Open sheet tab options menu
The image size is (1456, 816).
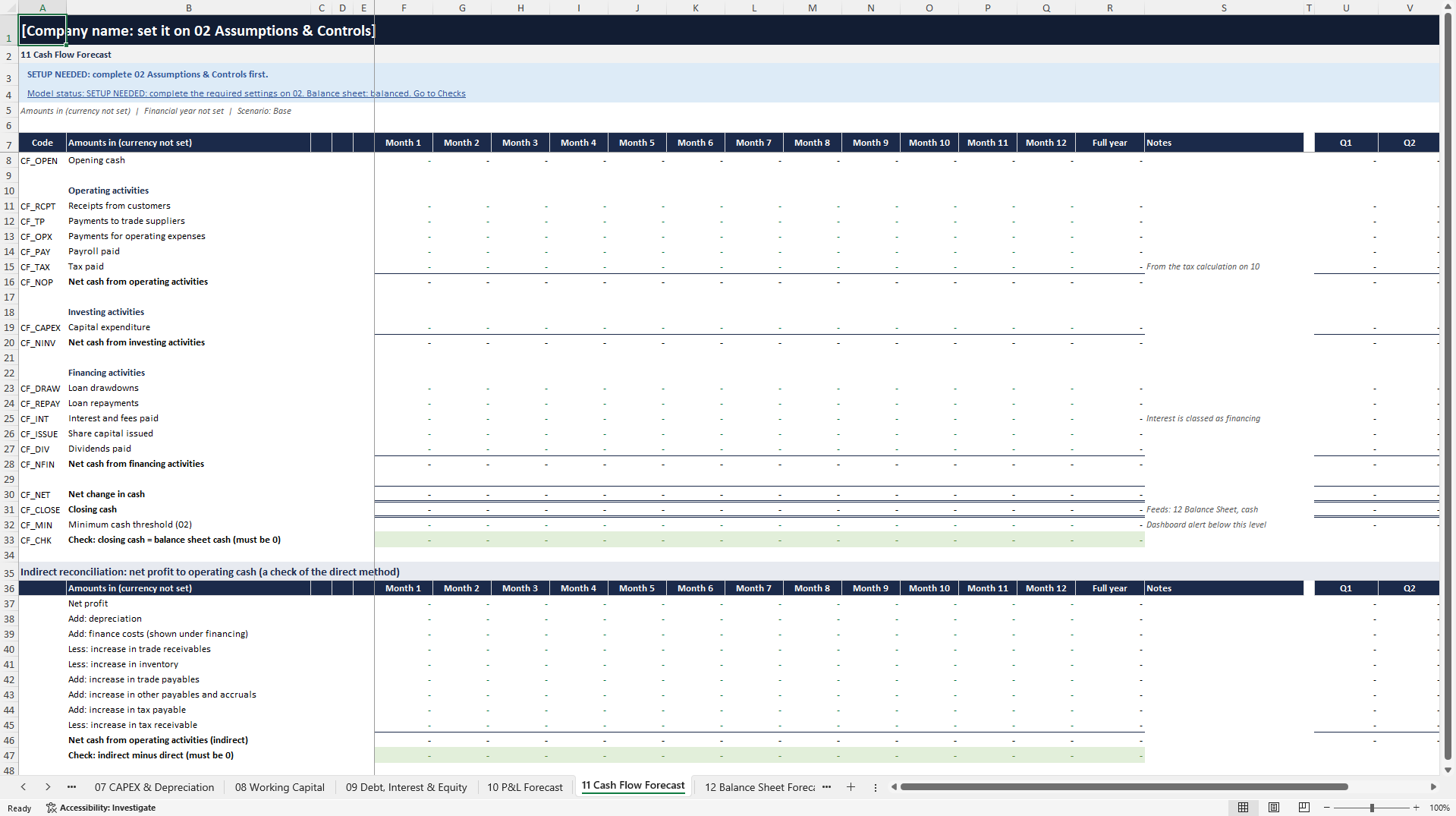[876, 787]
